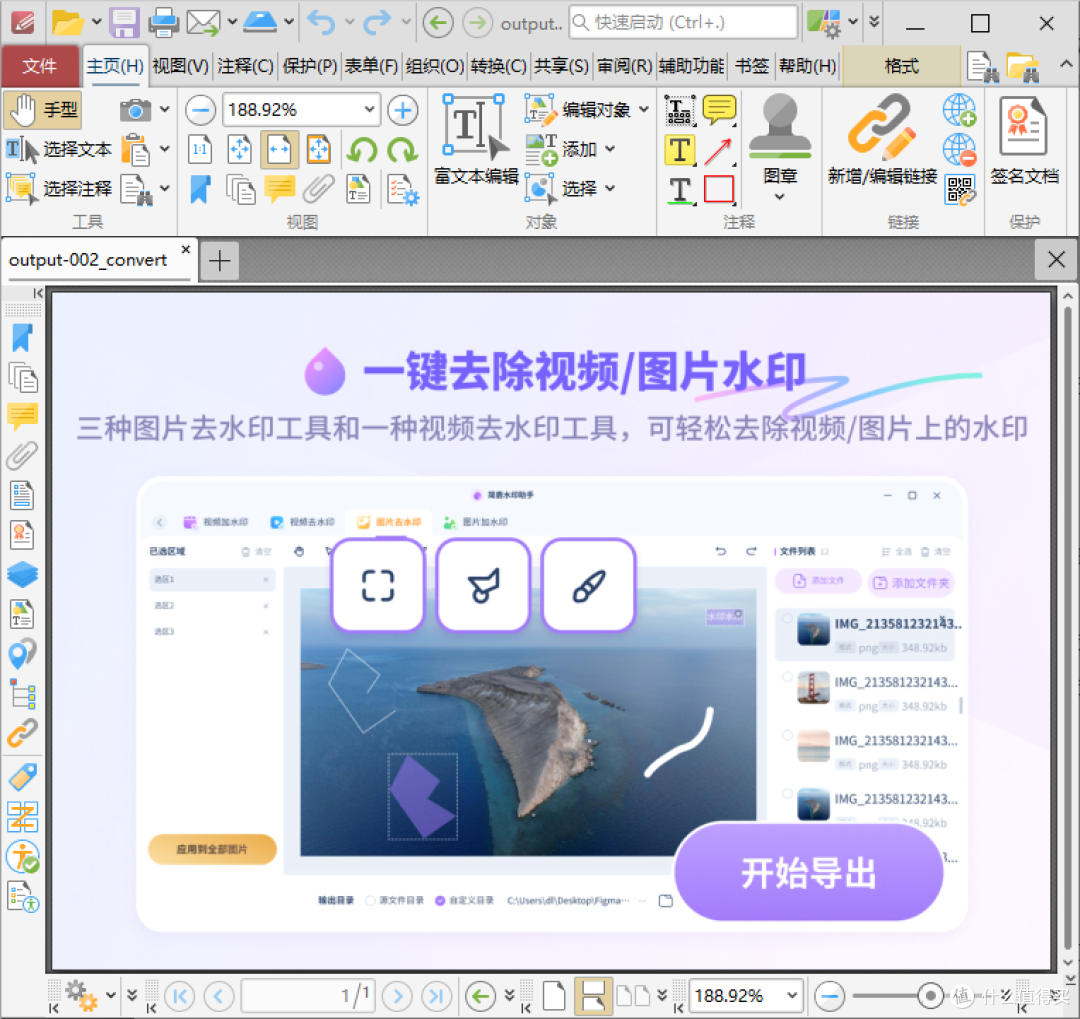The width and height of the screenshot is (1080, 1019).
Task: Open the Comments pane in sidebar
Action: coord(22,417)
